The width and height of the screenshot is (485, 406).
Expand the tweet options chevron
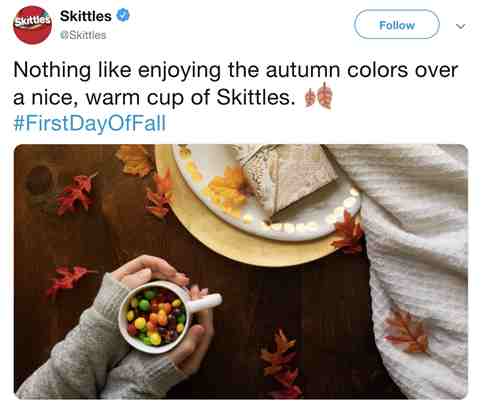pos(460,26)
